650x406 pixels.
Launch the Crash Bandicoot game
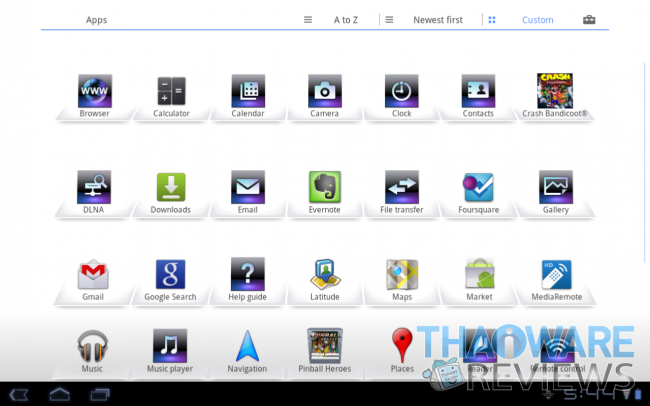[555, 91]
